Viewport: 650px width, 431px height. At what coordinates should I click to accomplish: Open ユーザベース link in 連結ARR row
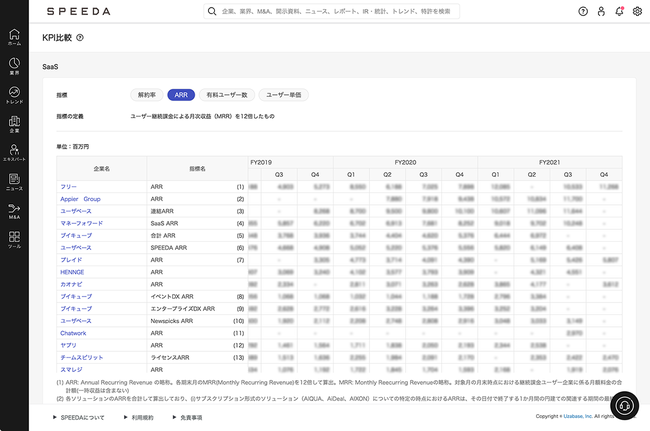coord(76,211)
